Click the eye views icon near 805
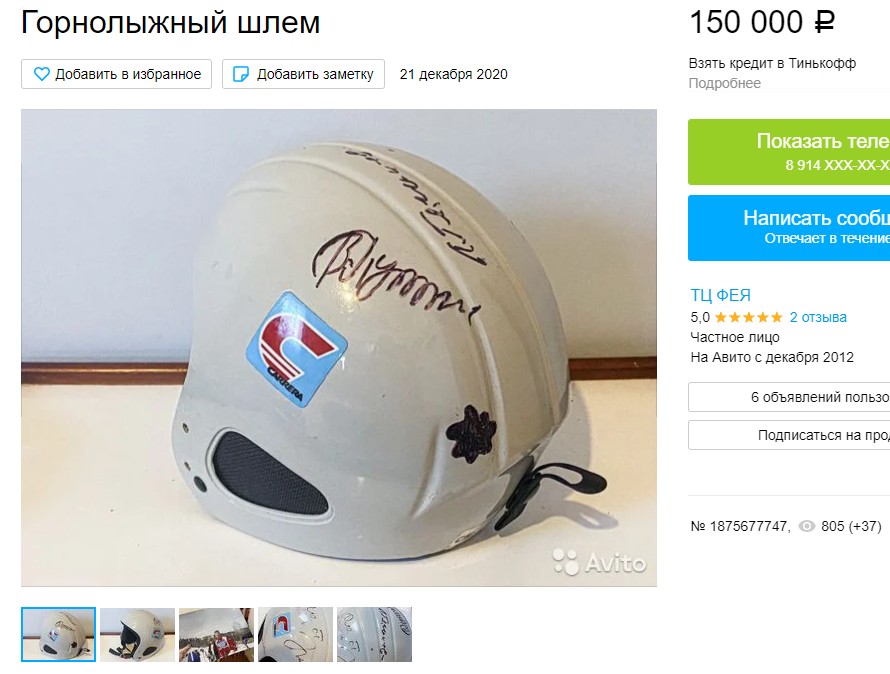This screenshot has height=674, width=890. point(807,526)
